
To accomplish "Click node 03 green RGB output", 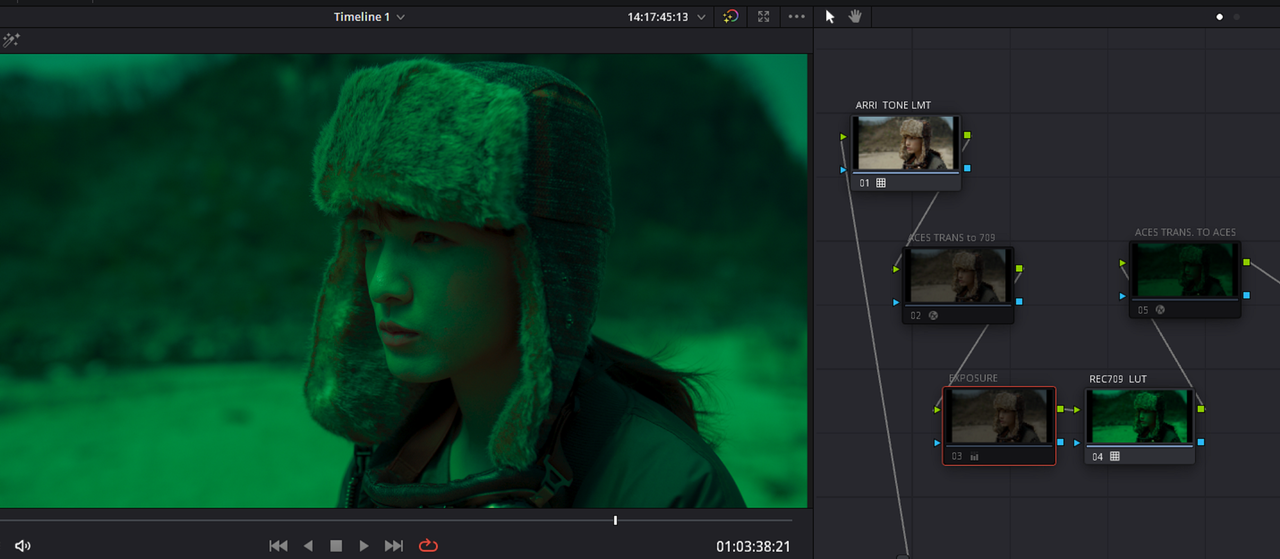I will click(1060, 409).
